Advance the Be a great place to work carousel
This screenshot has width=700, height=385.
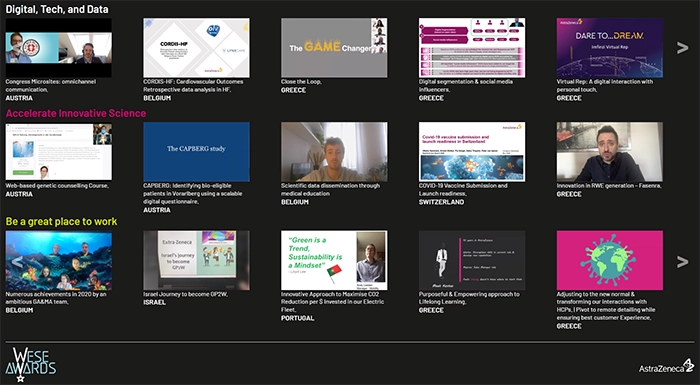(682, 262)
